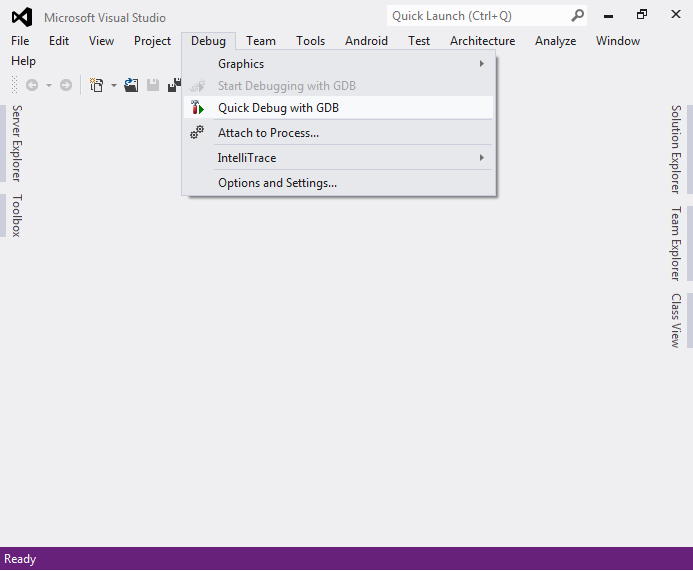The height and width of the screenshot is (571, 693).
Task: Click the Visual Studio logo icon
Action: [22, 17]
